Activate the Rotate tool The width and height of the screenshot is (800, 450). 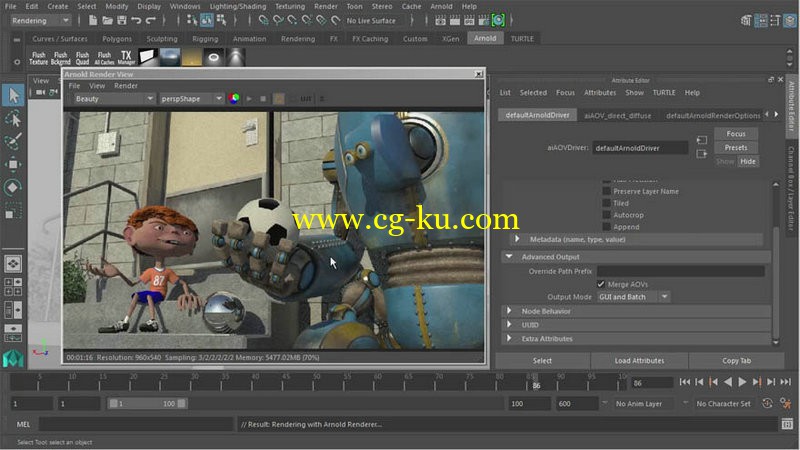13,187
